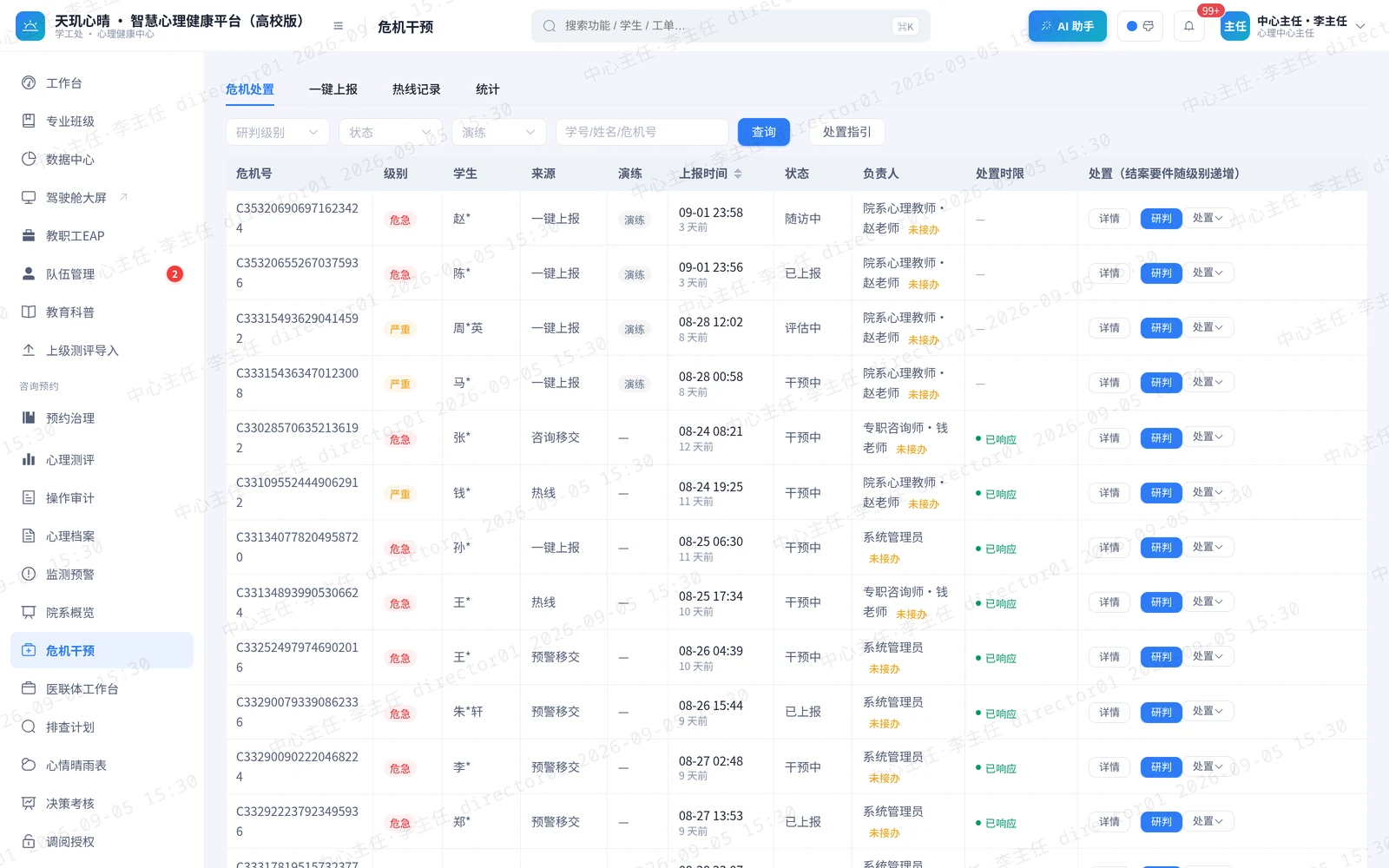Collapse the sidebar with the menu icon
The height and width of the screenshot is (868, 1389).
pos(339,26)
